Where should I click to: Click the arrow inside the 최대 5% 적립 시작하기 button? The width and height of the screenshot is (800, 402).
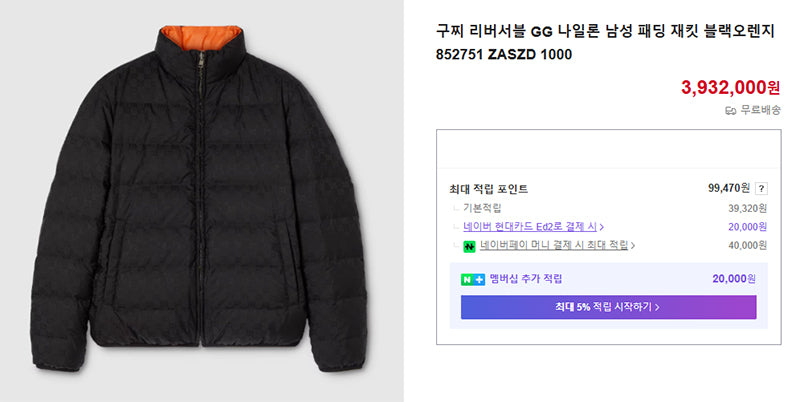tap(657, 307)
